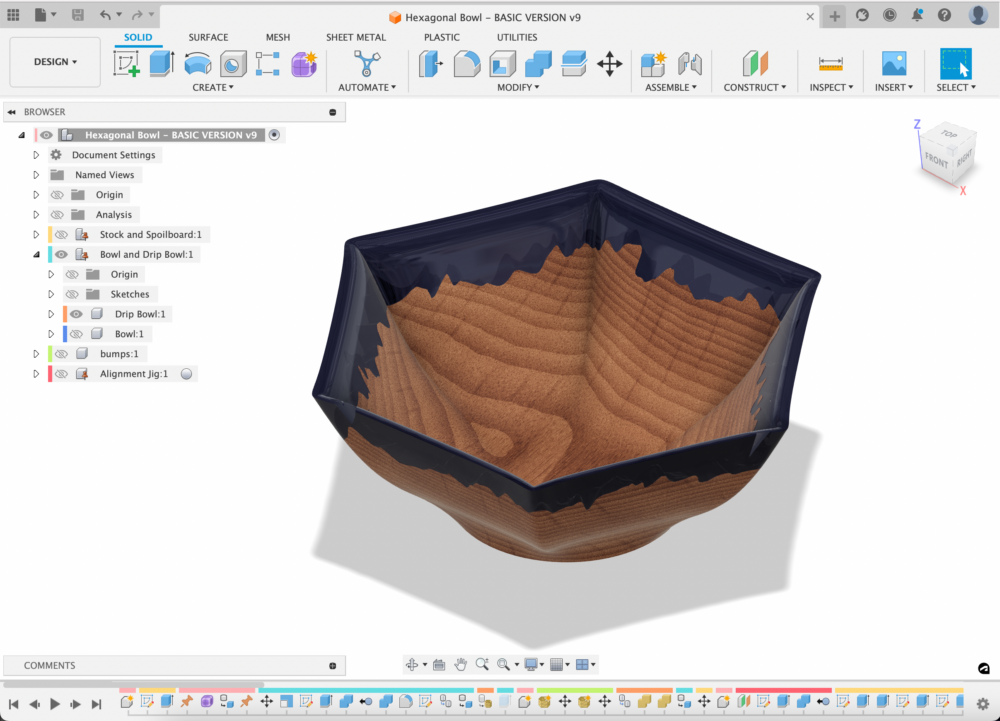Show the bumps:1 component
Viewport: 1000px width, 721px height.
pos(61,354)
